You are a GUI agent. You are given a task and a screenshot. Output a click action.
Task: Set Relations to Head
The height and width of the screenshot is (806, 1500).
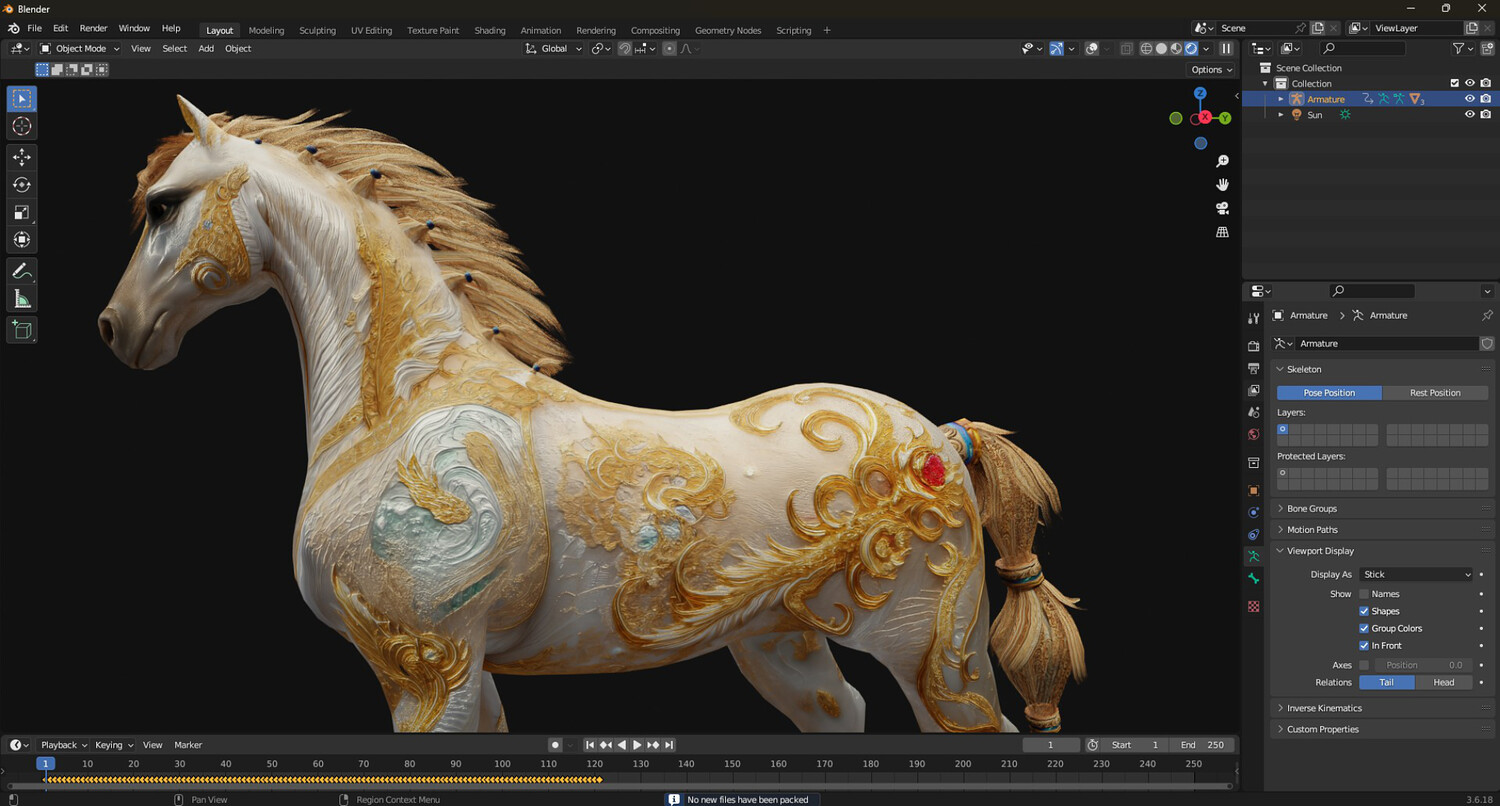pyautogui.click(x=1444, y=682)
